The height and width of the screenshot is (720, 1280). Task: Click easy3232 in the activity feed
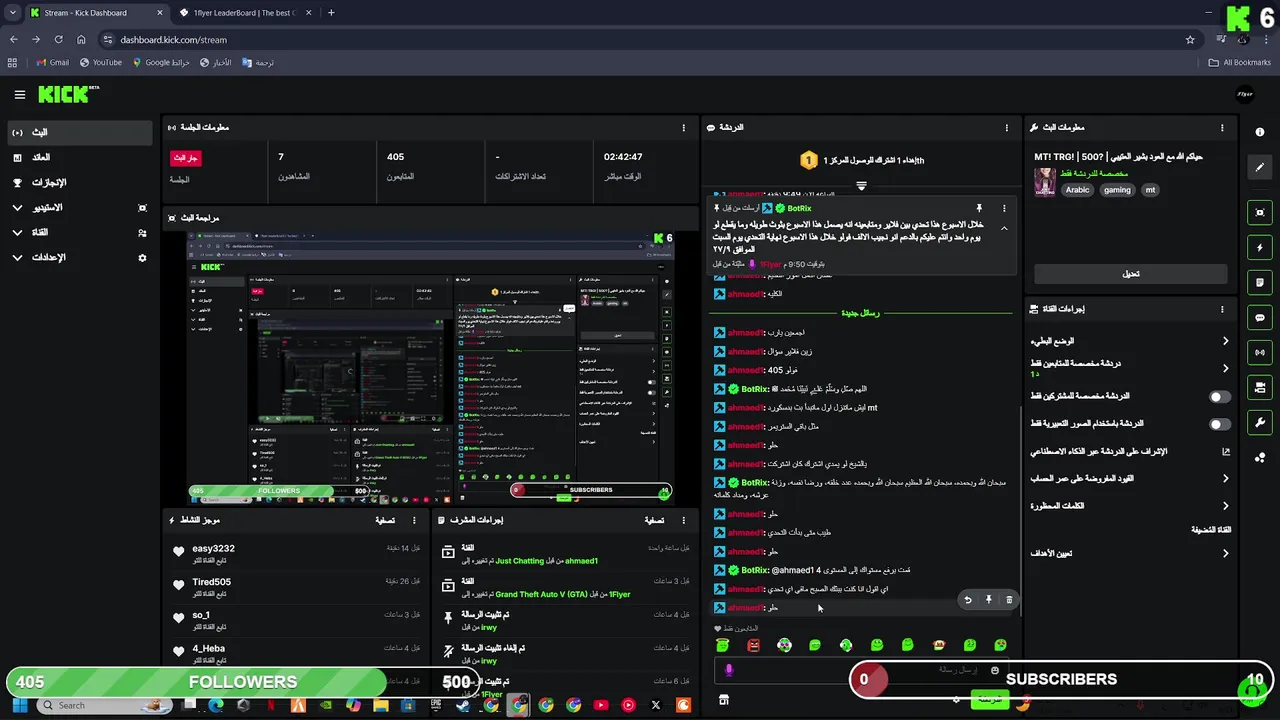[213, 549]
